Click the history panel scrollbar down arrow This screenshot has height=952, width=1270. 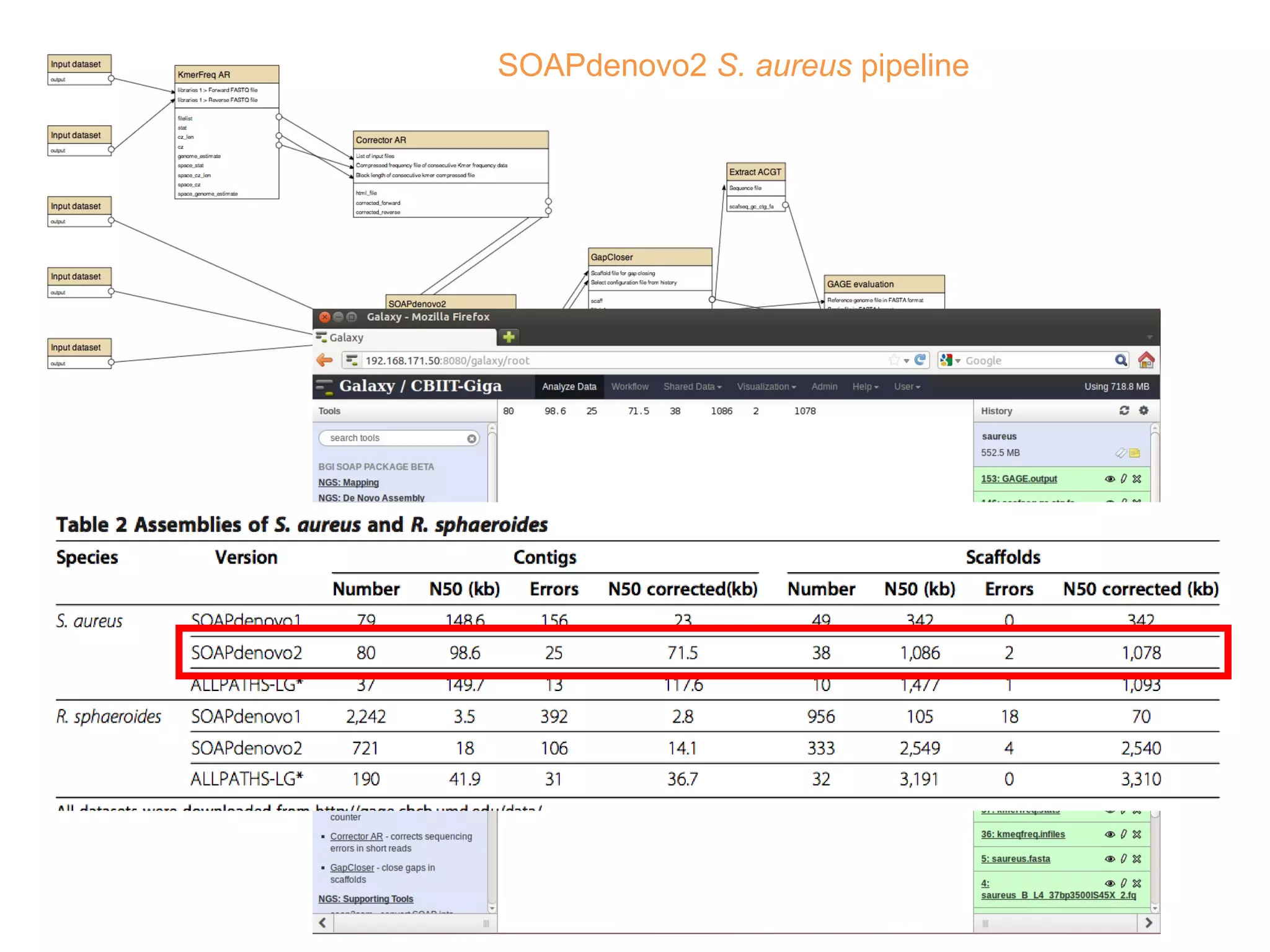click(1155, 908)
